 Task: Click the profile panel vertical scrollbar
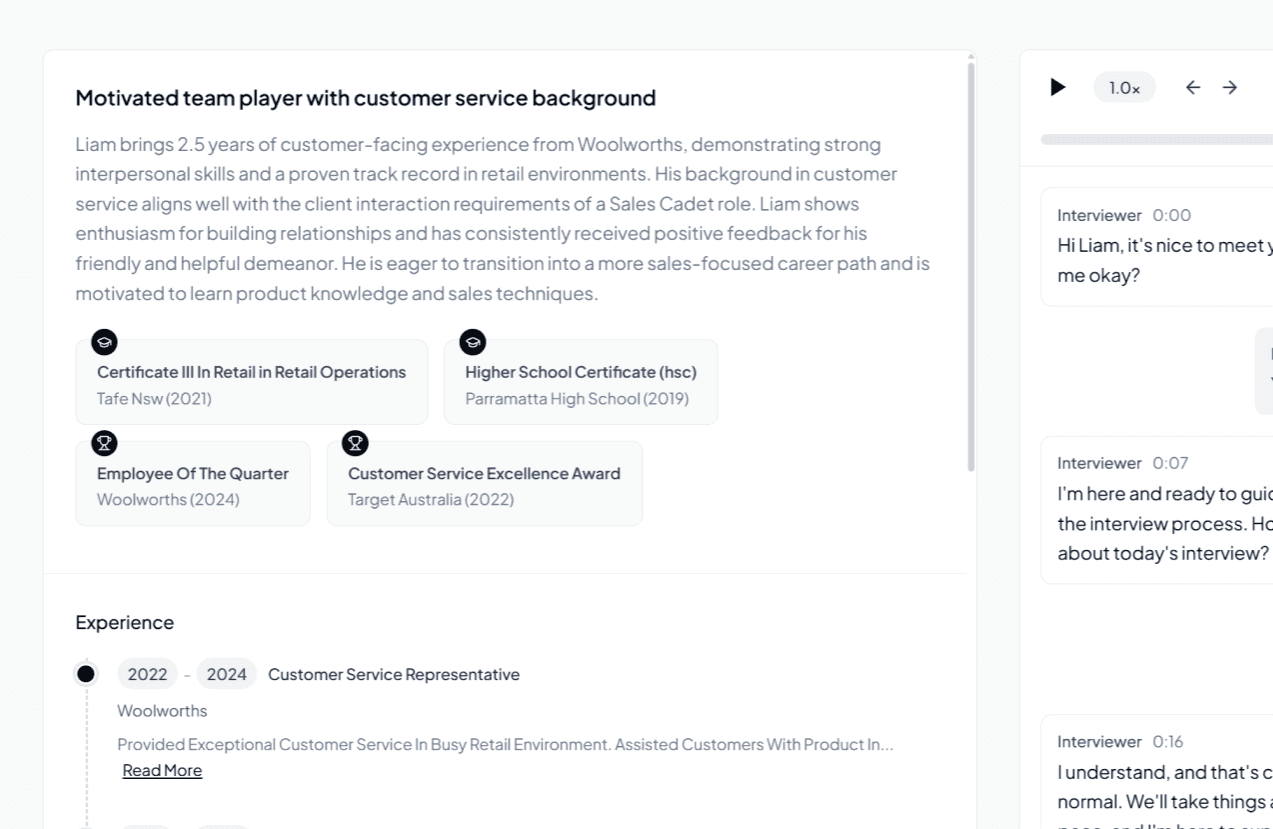[x=971, y=266]
